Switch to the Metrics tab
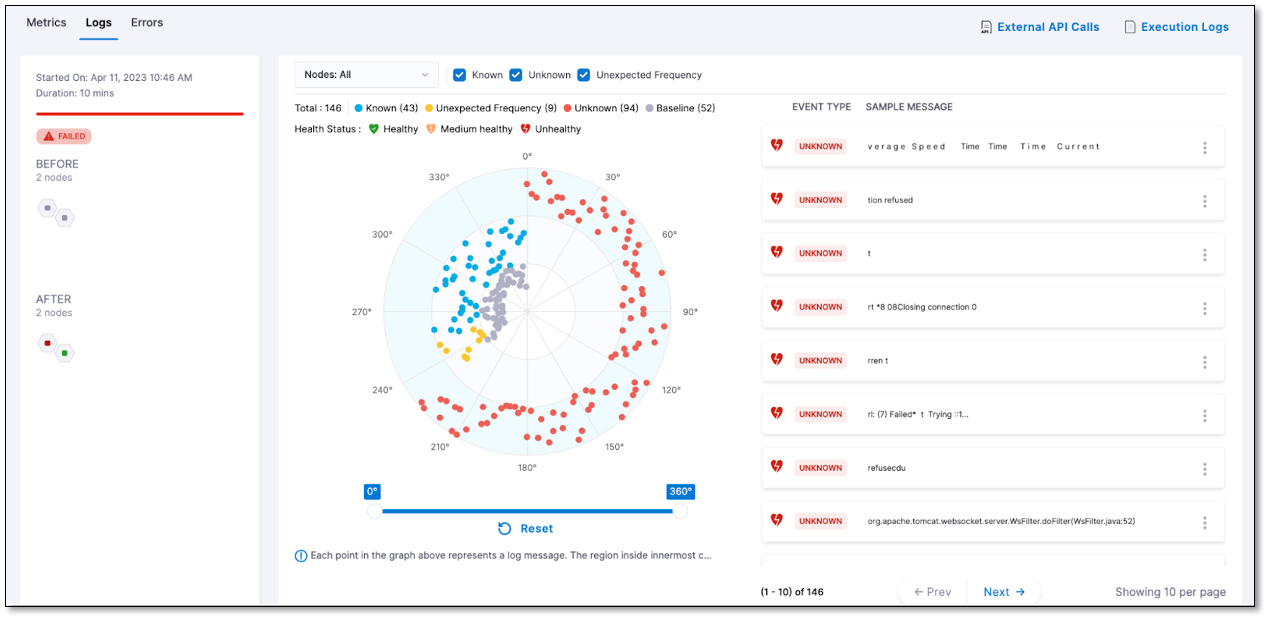The width and height of the screenshot is (1268, 620). point(46,22)
